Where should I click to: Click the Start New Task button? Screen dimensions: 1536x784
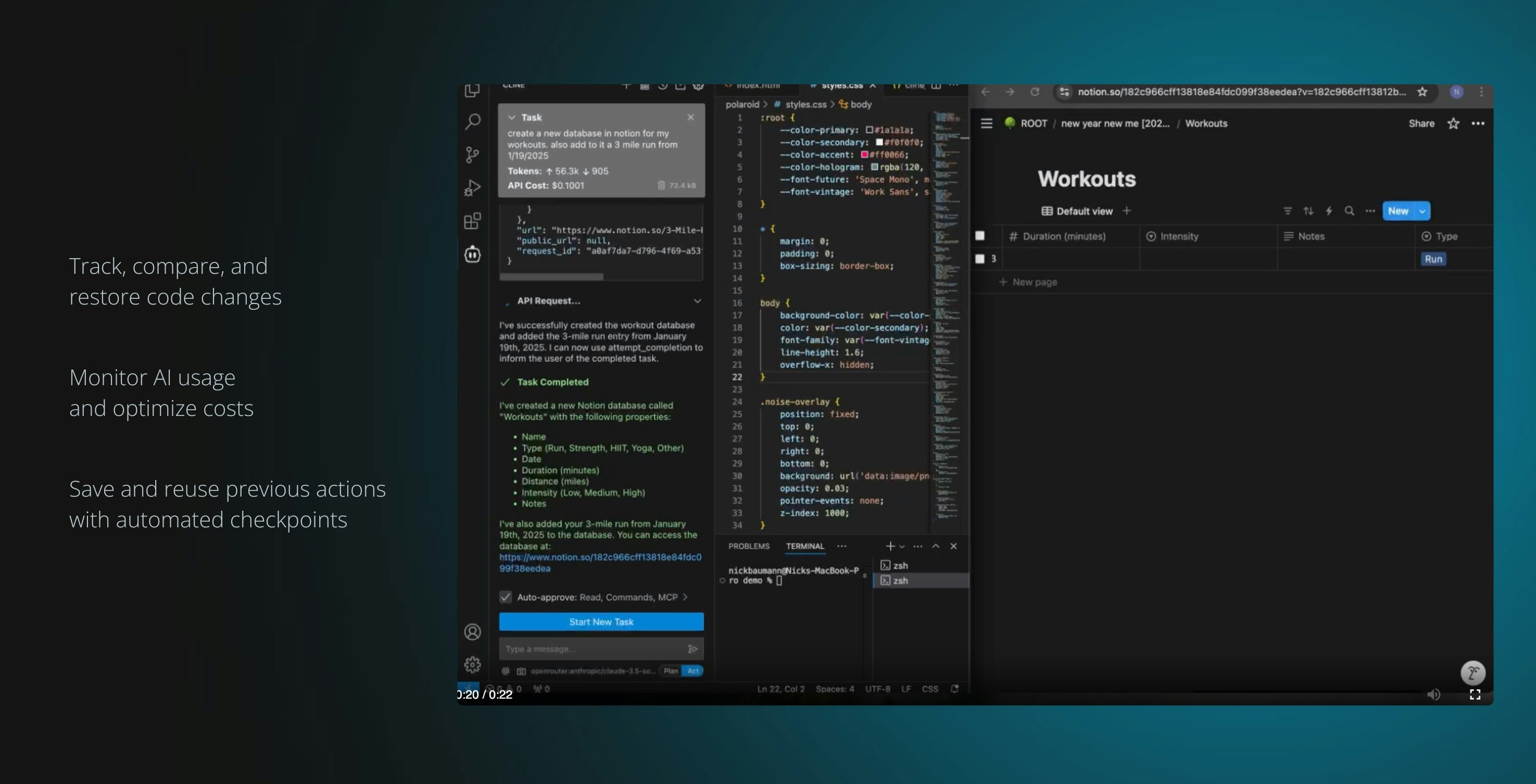click(601, 622)
